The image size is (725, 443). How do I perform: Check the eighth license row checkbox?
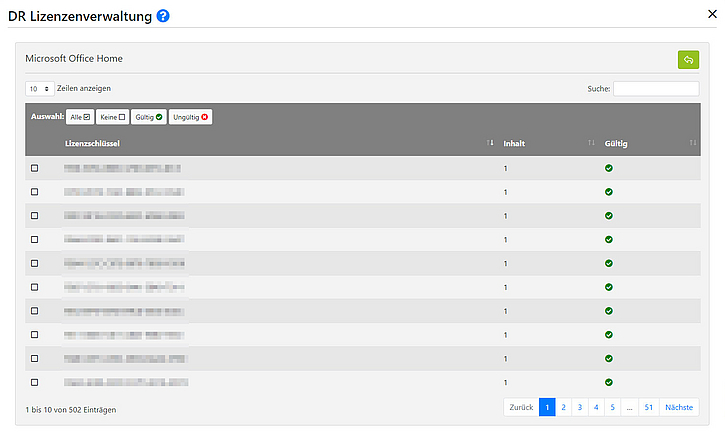35,335
